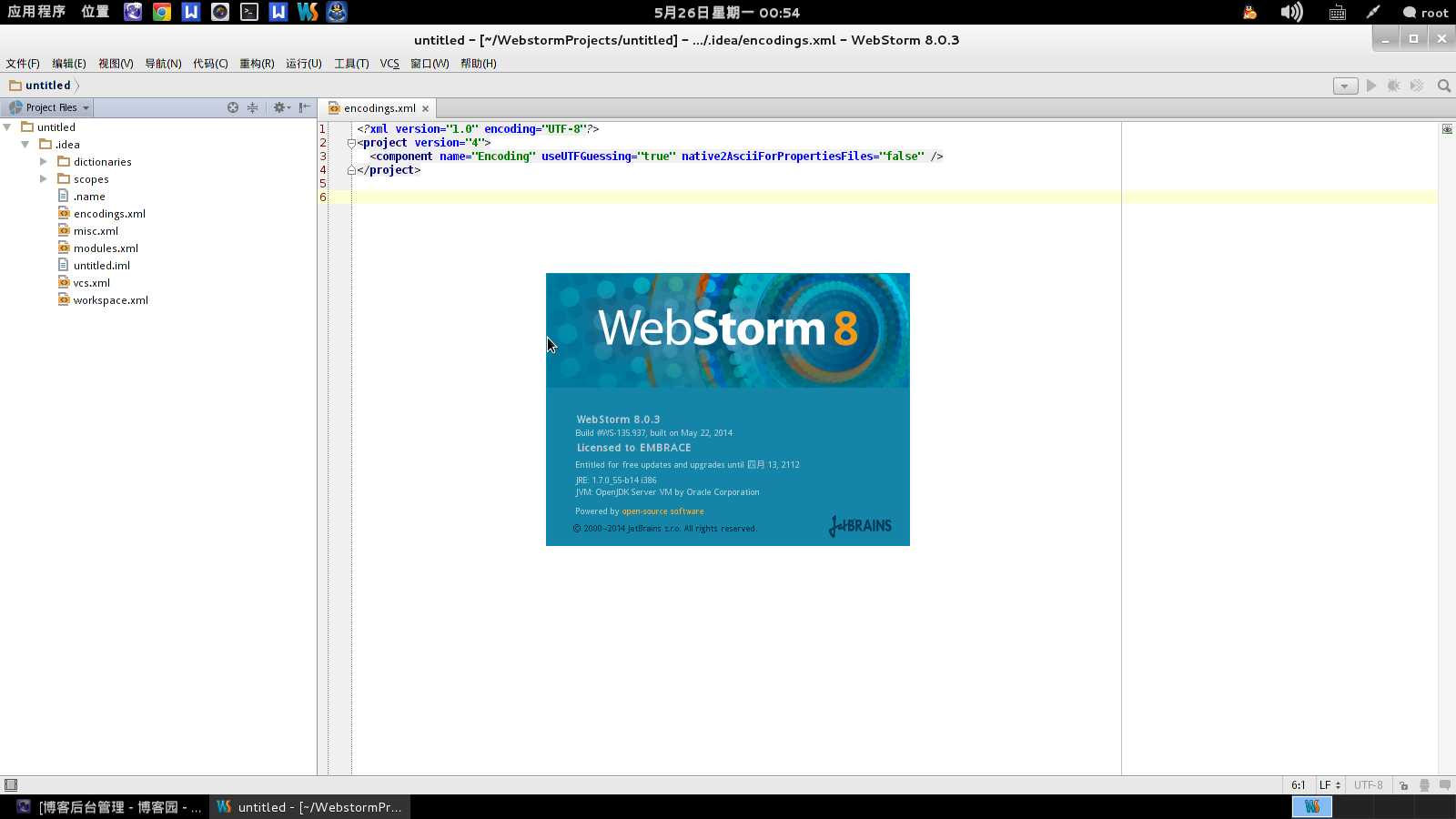Click the Hector inspector icon in status bar
This screenshot has height=819, width=1456.
tap(1424, 785)
